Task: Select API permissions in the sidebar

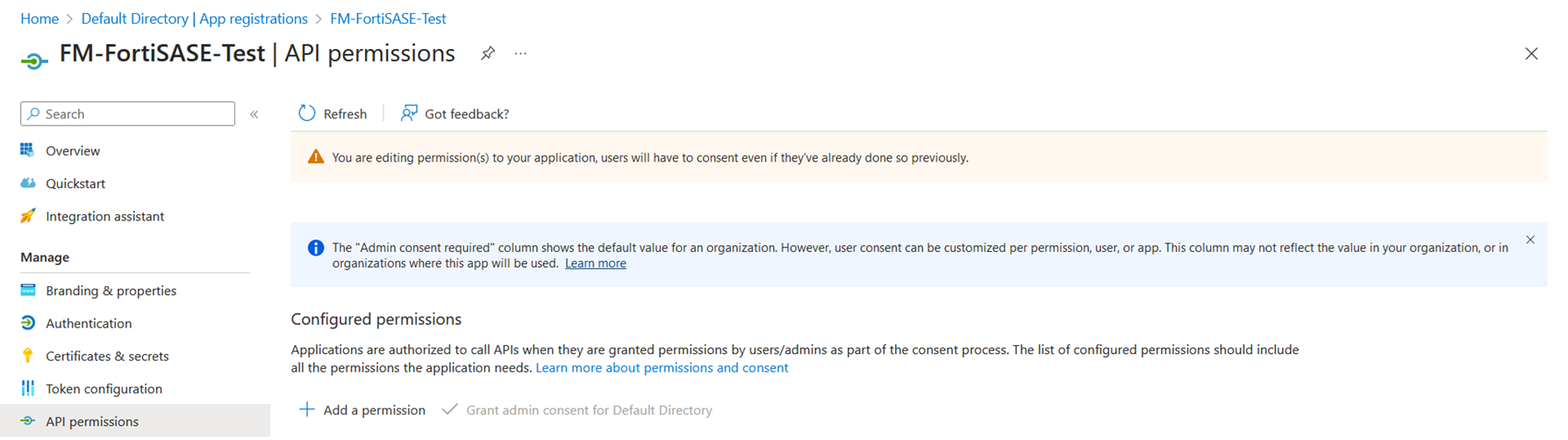Action: coord(92,422)
